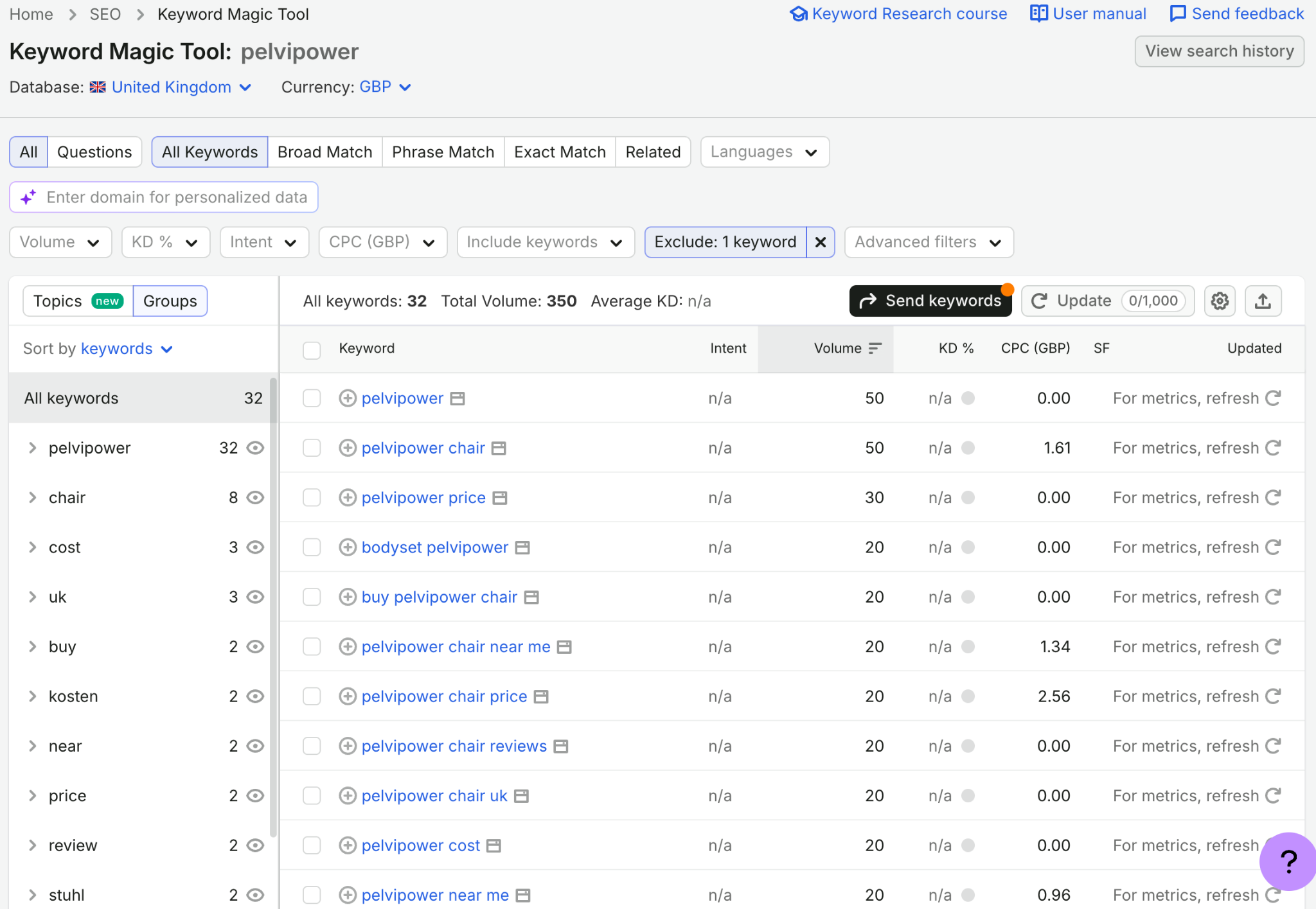Click the Send keywords button

pos(930,301)
